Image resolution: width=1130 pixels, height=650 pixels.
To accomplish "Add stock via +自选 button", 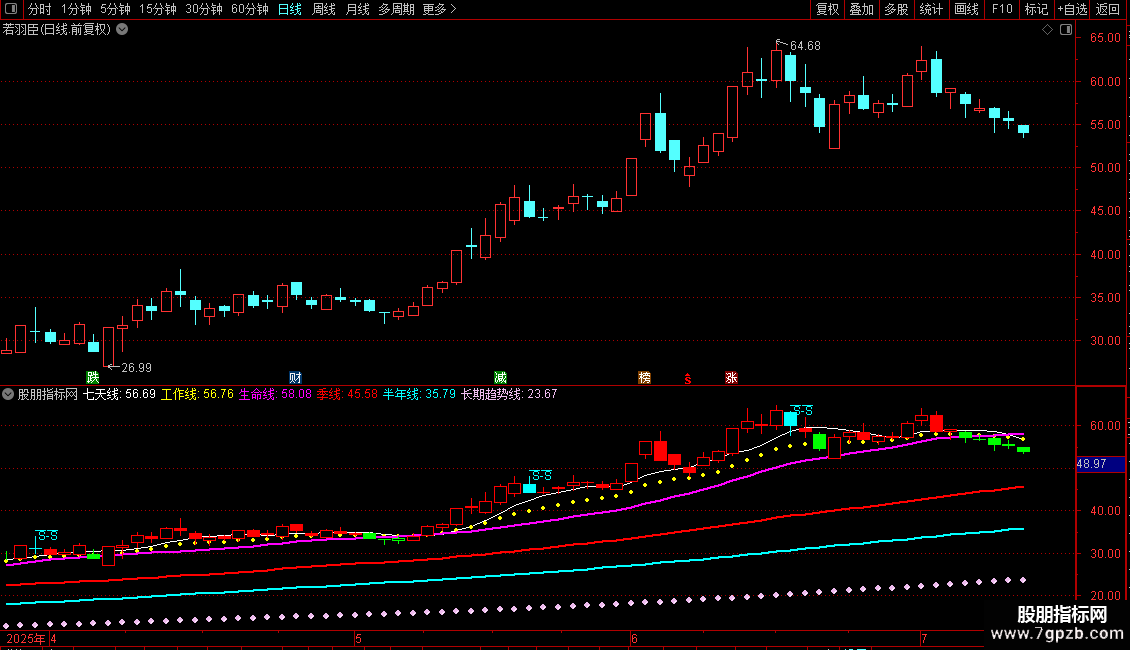I will tap(1072, 9).
